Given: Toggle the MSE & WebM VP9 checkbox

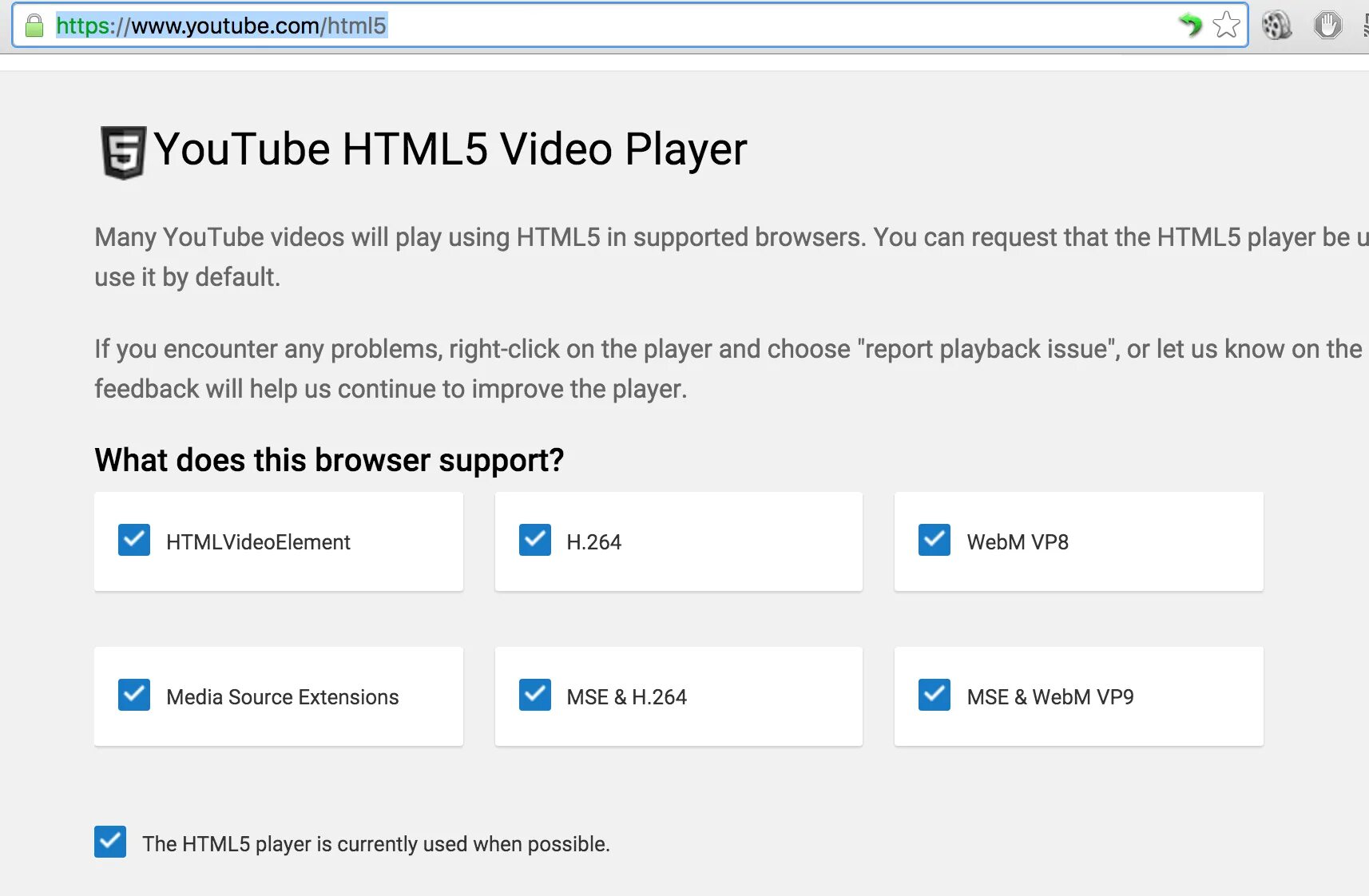Looking at the screenshot, I should [x=934, y=695].
